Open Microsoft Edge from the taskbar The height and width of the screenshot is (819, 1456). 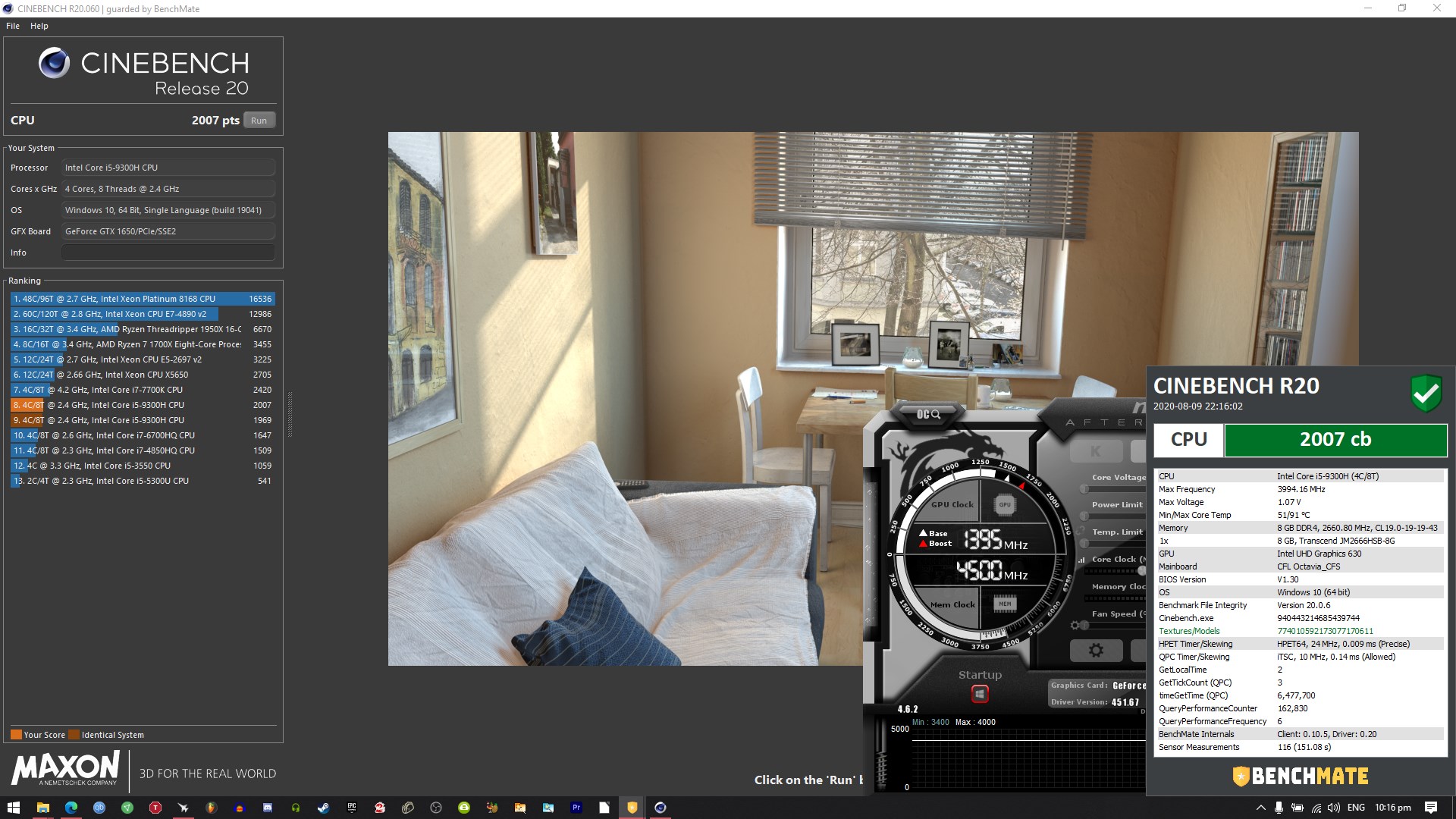pos(71,808)
